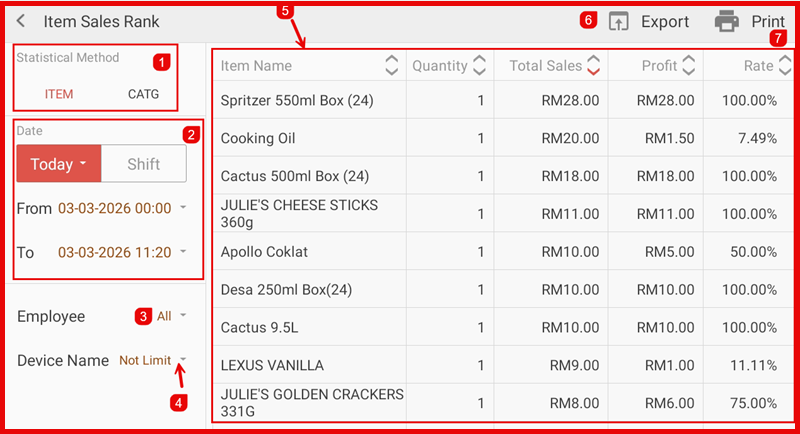Expand Device Name Not Limit dropdown
Viewport: 800px width, 434px height.
pos(152,360)
